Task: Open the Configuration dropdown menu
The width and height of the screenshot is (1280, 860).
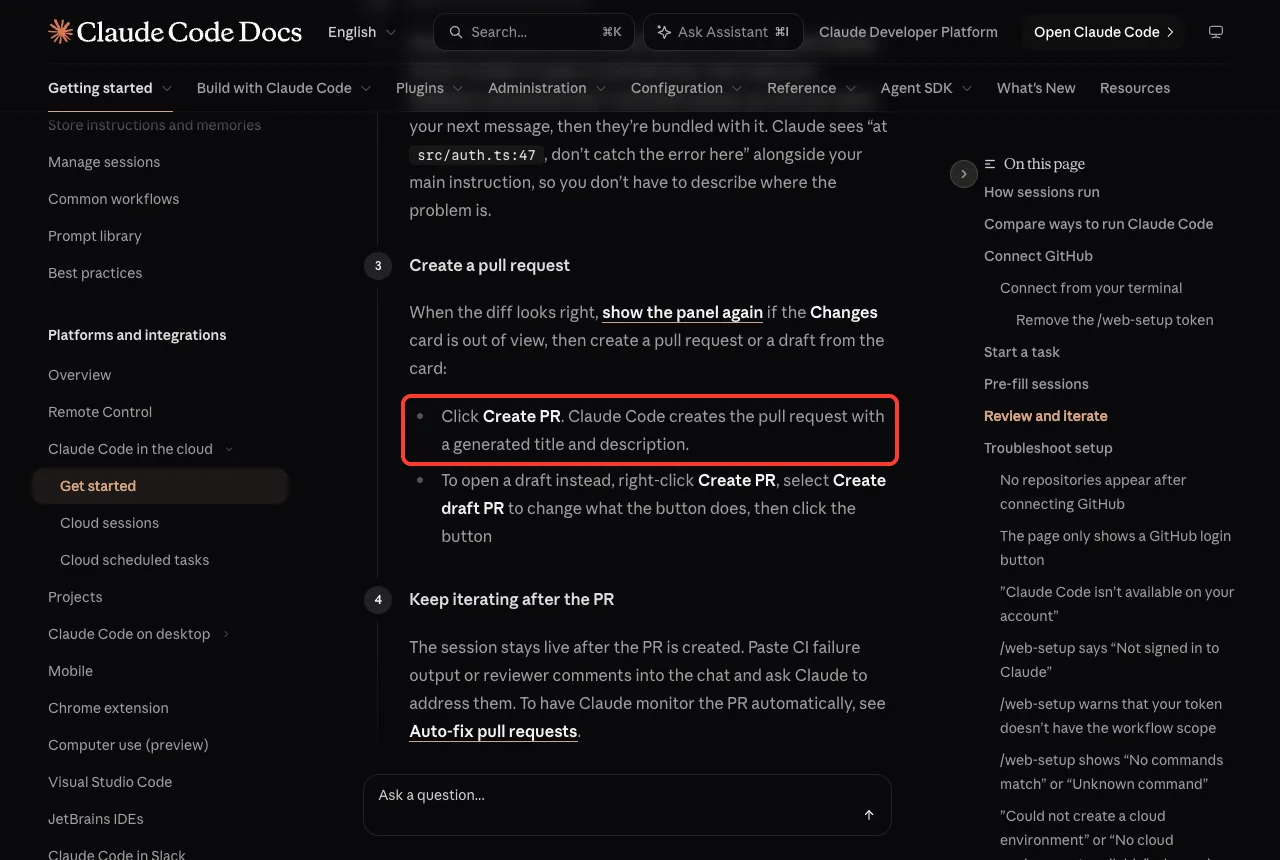Action: [687, 88]
